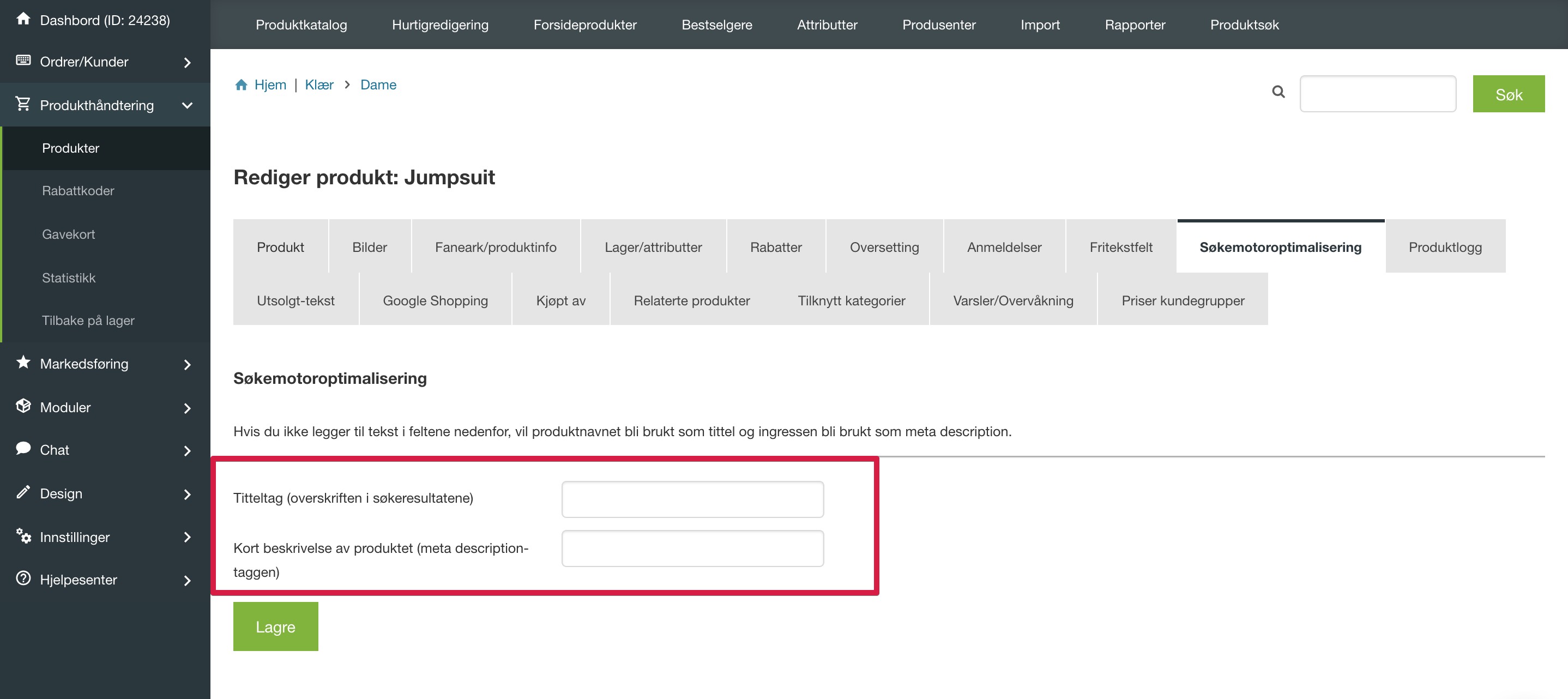Click the Dashboard home icon

point(23,19)
